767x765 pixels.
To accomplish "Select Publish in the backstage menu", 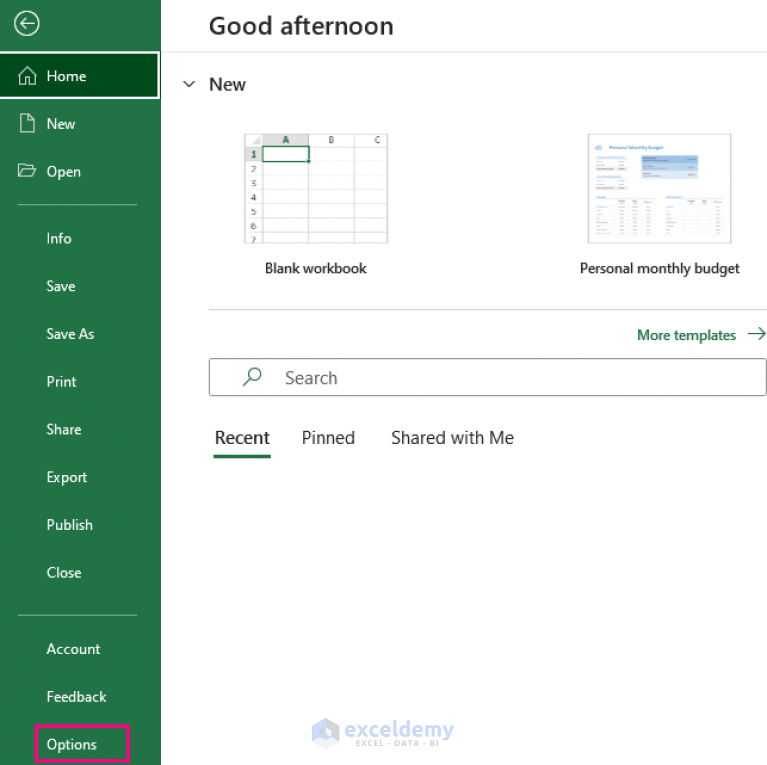I will [x=69, y=525].
